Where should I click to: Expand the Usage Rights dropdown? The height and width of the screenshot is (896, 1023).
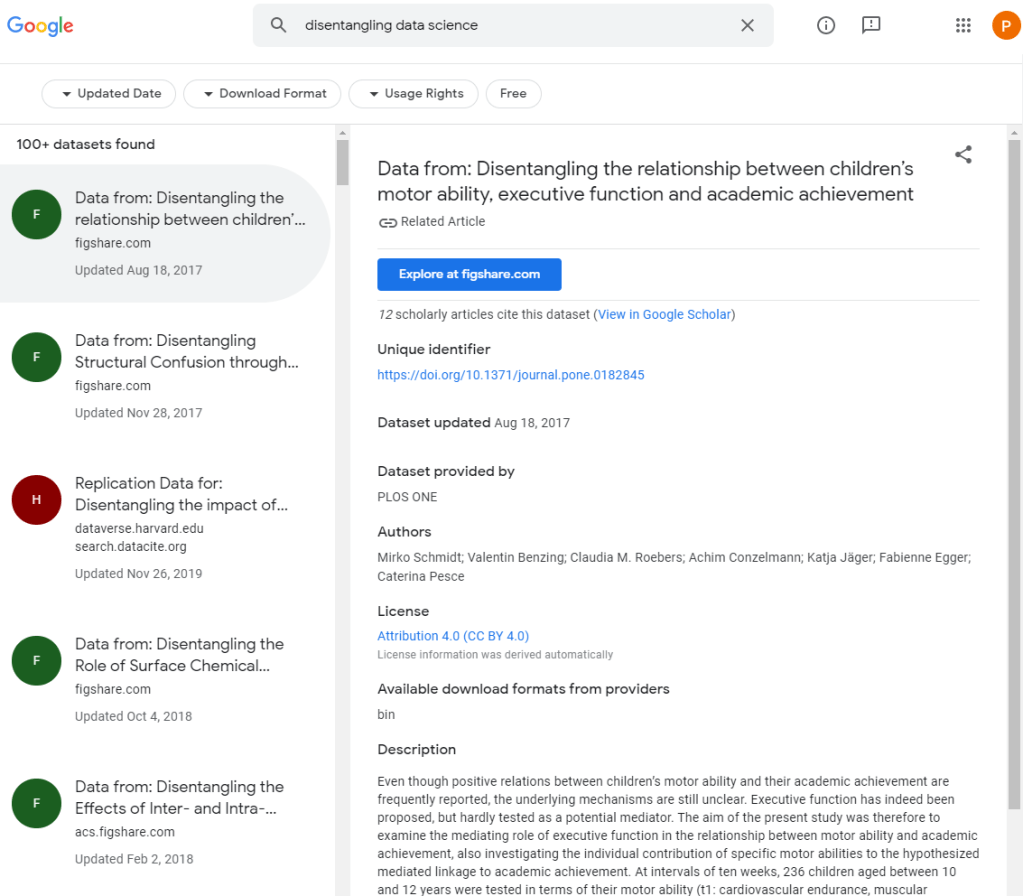coord(413,94)
